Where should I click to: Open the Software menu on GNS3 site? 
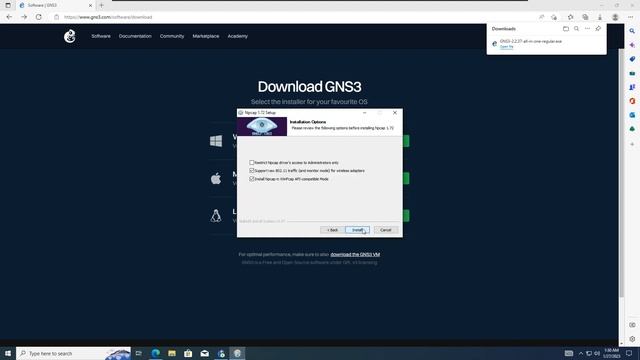pyautogui.click(x=101, y=36)
